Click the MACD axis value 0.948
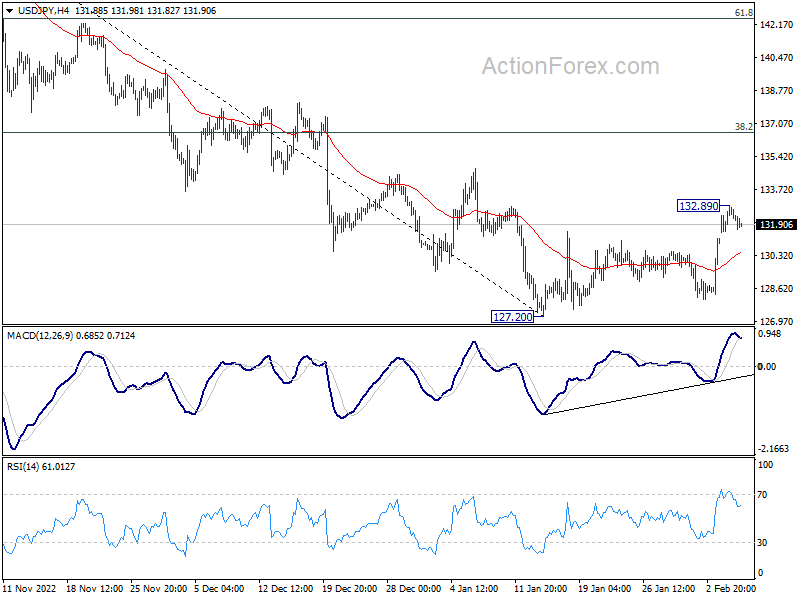800x600 pixels. coord(769,334)
